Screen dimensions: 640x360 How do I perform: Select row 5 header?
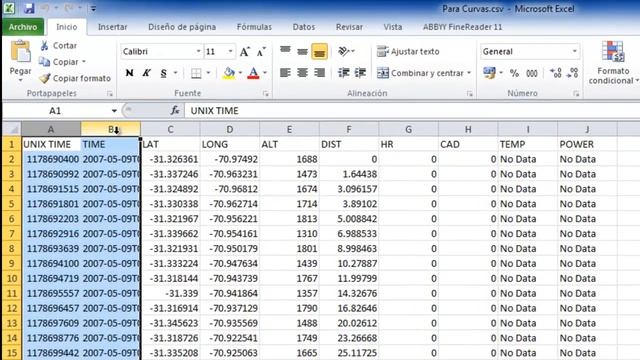11,204
